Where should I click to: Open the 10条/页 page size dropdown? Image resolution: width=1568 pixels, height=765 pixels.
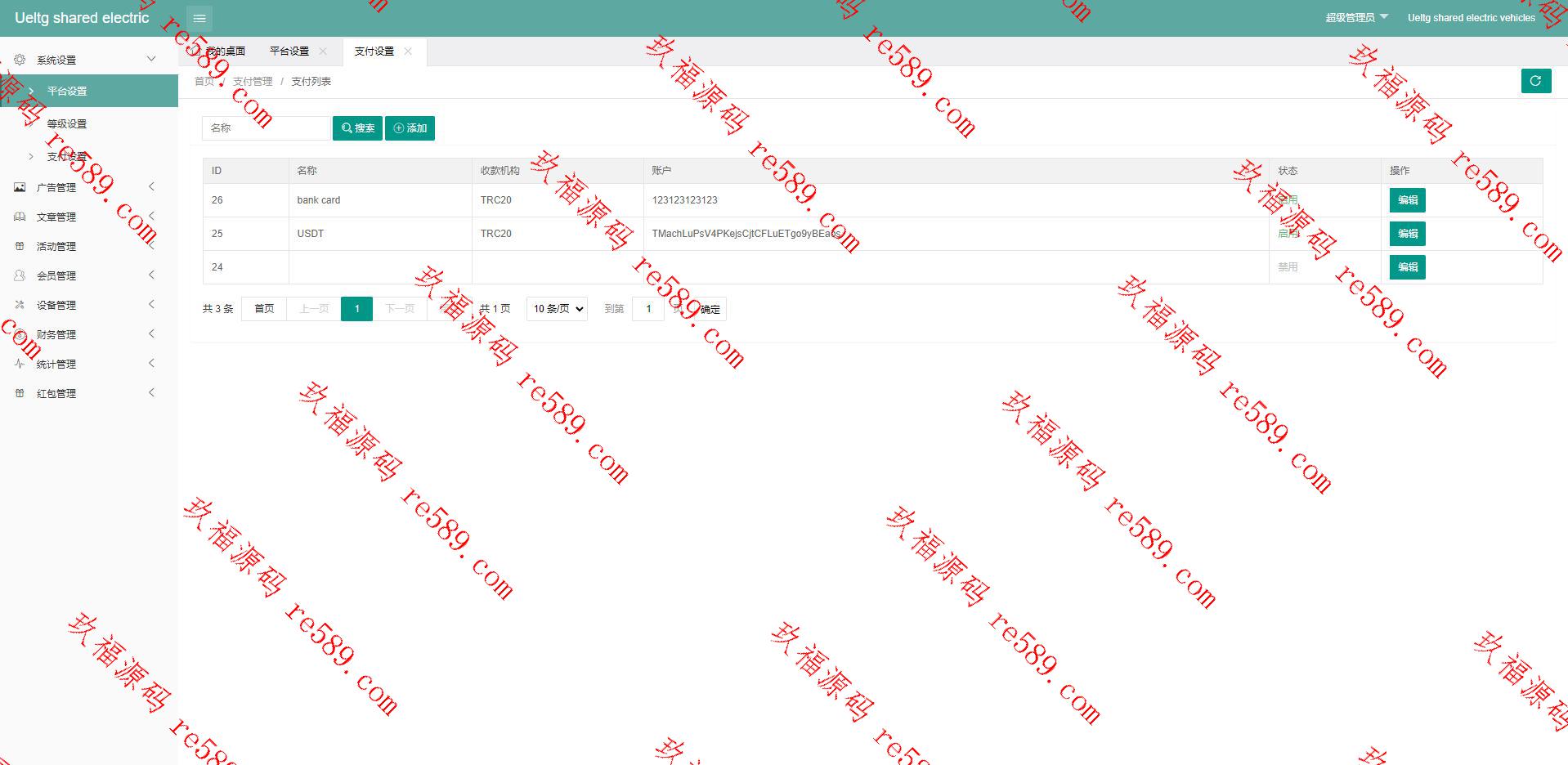click(x=557, y=309)
